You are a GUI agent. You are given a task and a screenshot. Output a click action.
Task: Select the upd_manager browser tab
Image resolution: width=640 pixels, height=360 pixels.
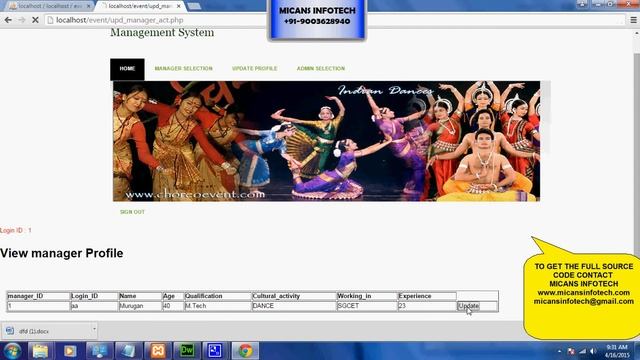click(141, 6)
